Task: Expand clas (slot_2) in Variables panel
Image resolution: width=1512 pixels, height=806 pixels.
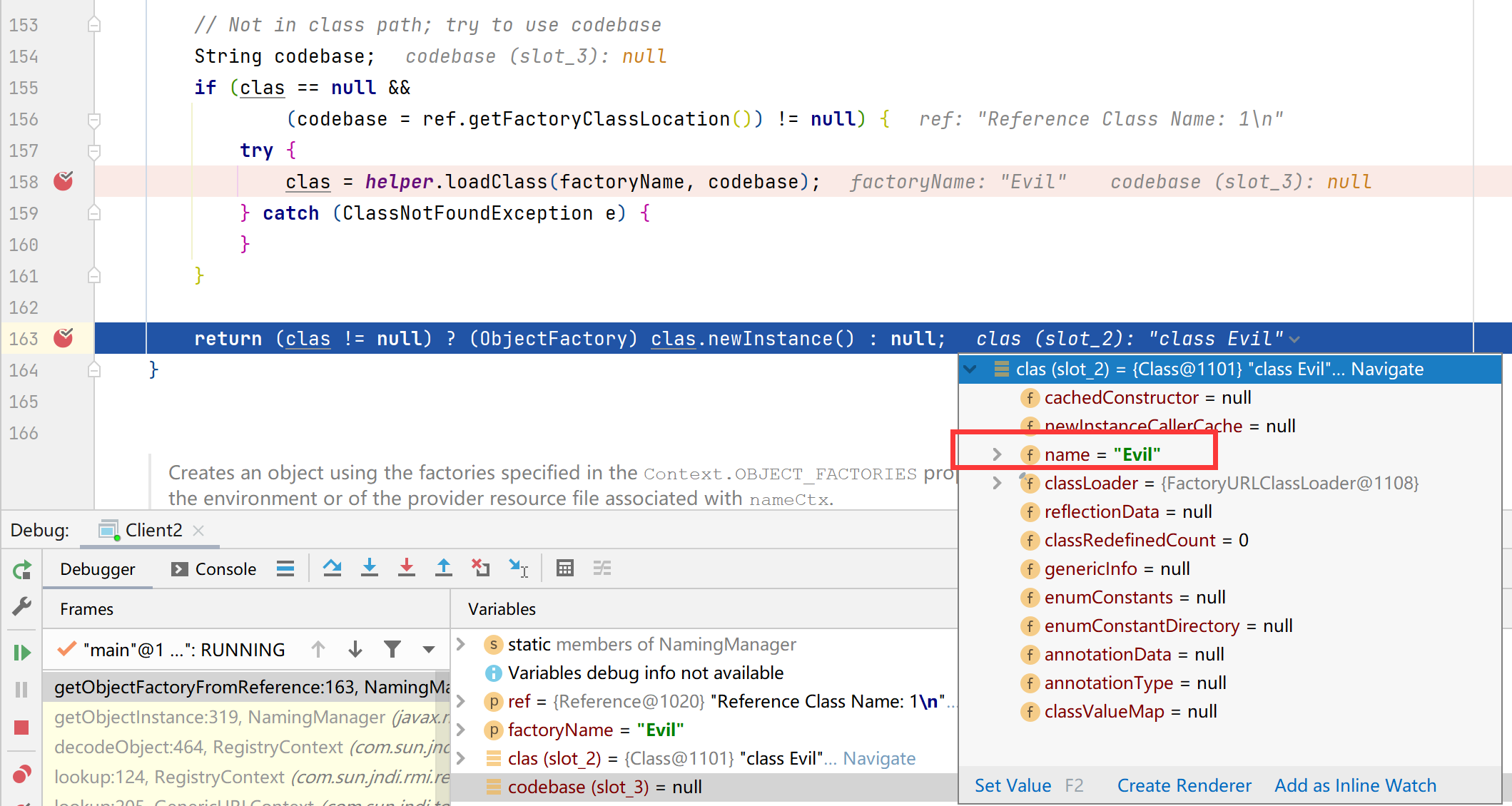Action: [x=461, y=758]
